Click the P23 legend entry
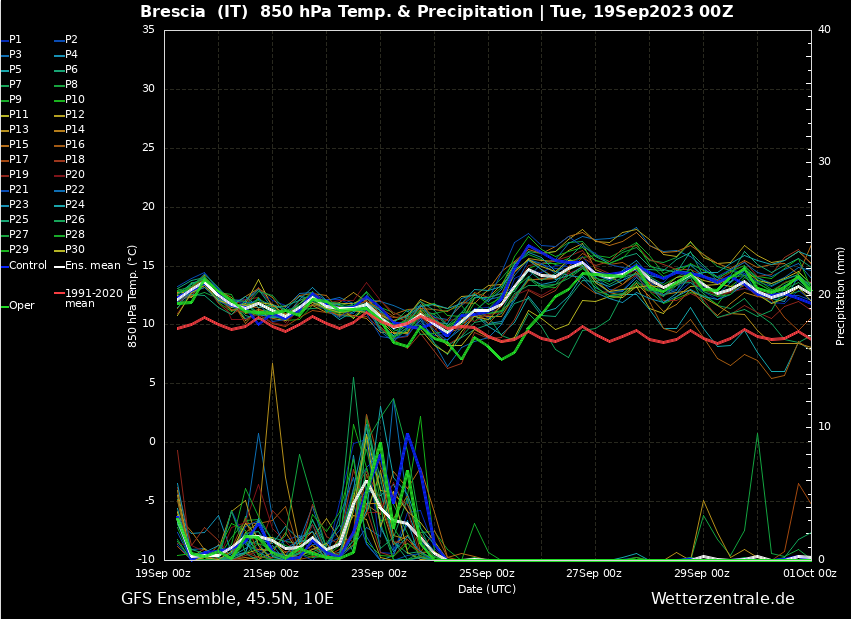 pyautogui.click(x=15, y=205)
